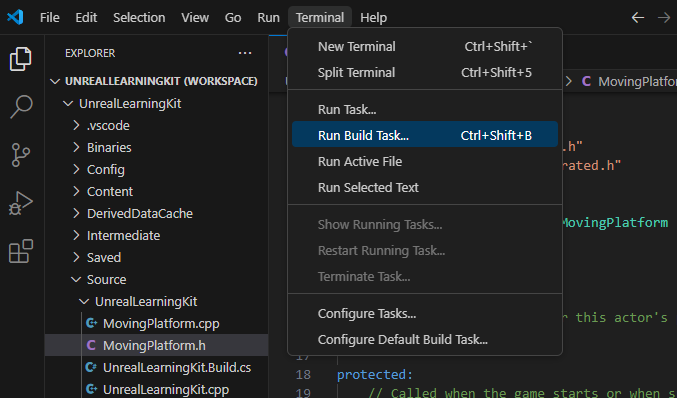677x398 pixels.
Task: Open the View menu
Action: (195, 18)
